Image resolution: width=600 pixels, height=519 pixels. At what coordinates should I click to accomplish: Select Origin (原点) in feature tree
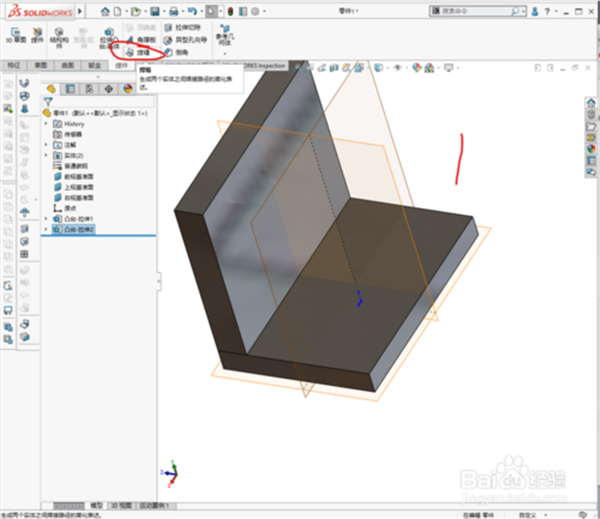pyautogui.click(x=65, y=208)
